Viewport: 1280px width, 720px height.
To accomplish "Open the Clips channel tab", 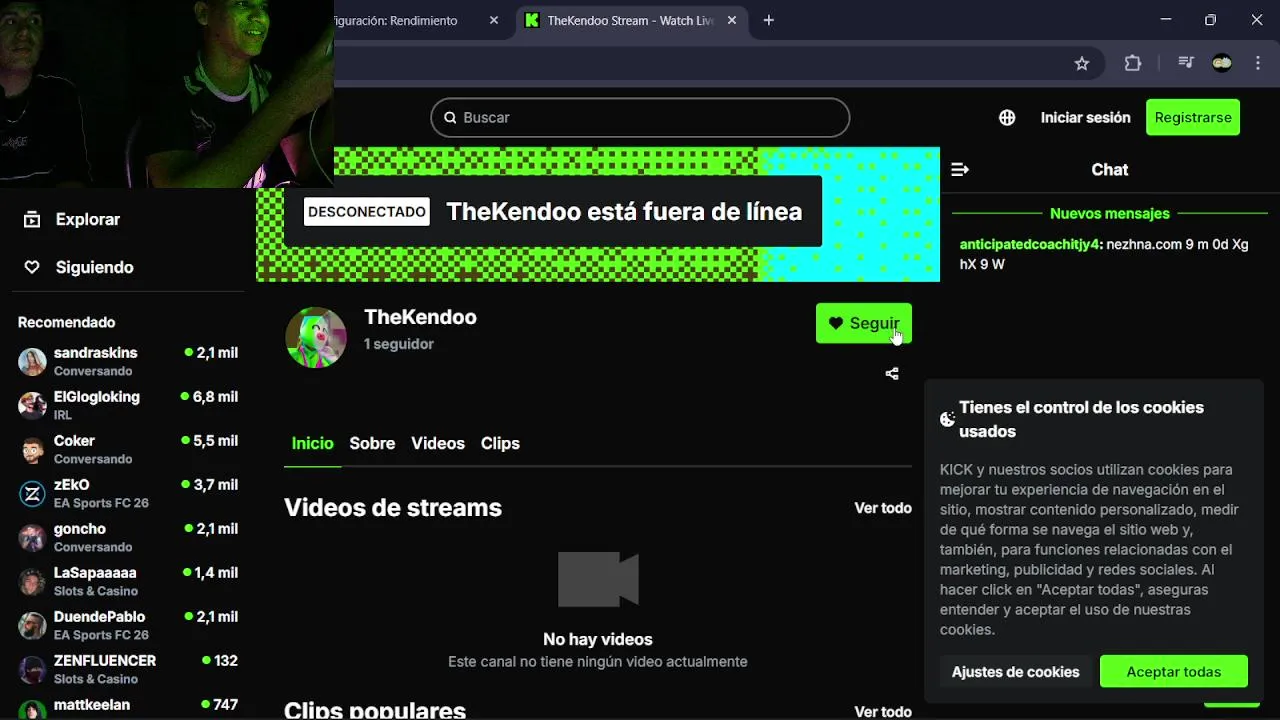I will tap(500, 443).
